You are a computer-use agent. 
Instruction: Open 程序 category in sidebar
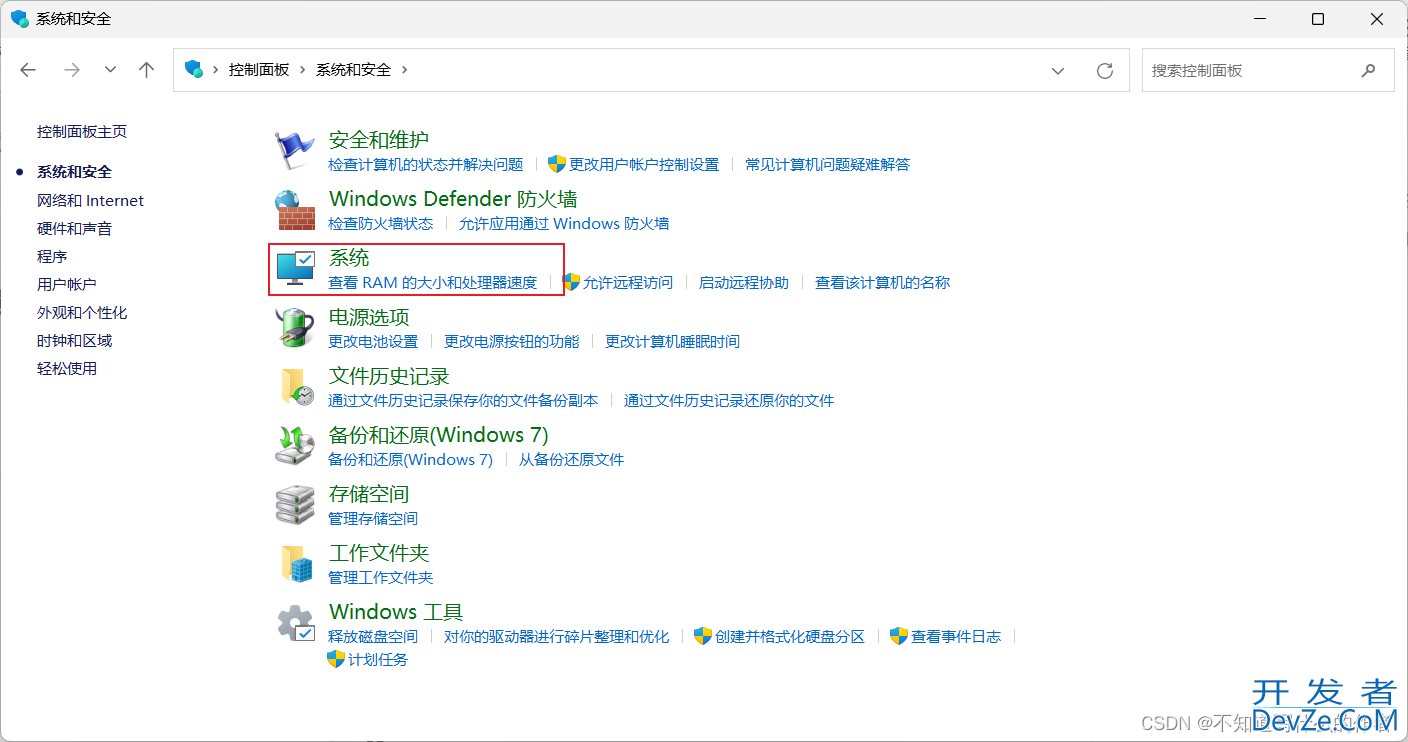pos(52,256)
